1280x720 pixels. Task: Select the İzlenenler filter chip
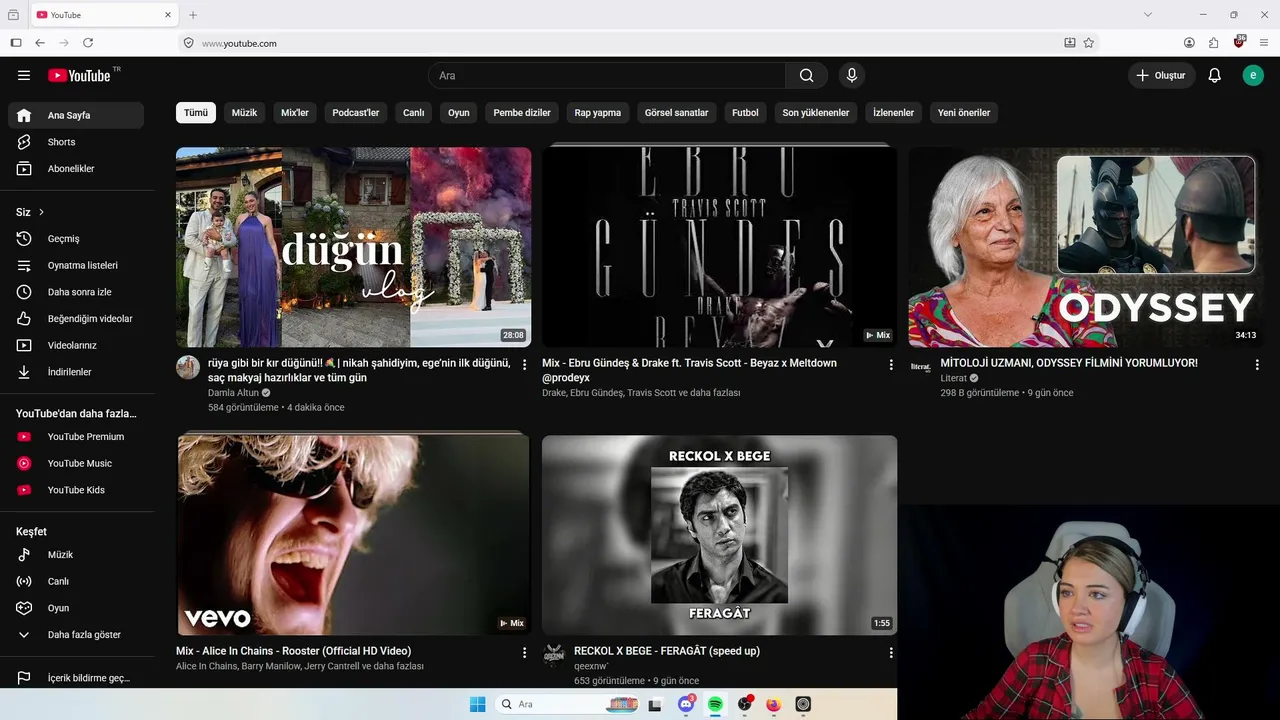(894, 113)
